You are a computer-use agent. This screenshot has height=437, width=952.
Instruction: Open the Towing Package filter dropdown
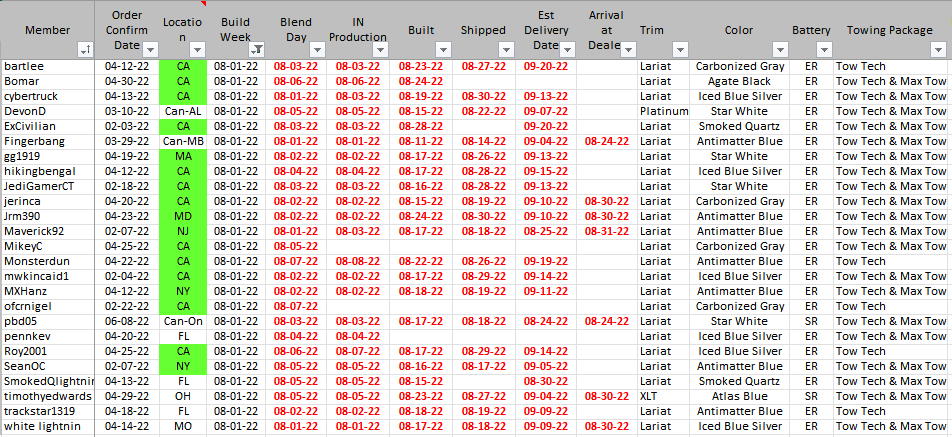tap(940, 48)
